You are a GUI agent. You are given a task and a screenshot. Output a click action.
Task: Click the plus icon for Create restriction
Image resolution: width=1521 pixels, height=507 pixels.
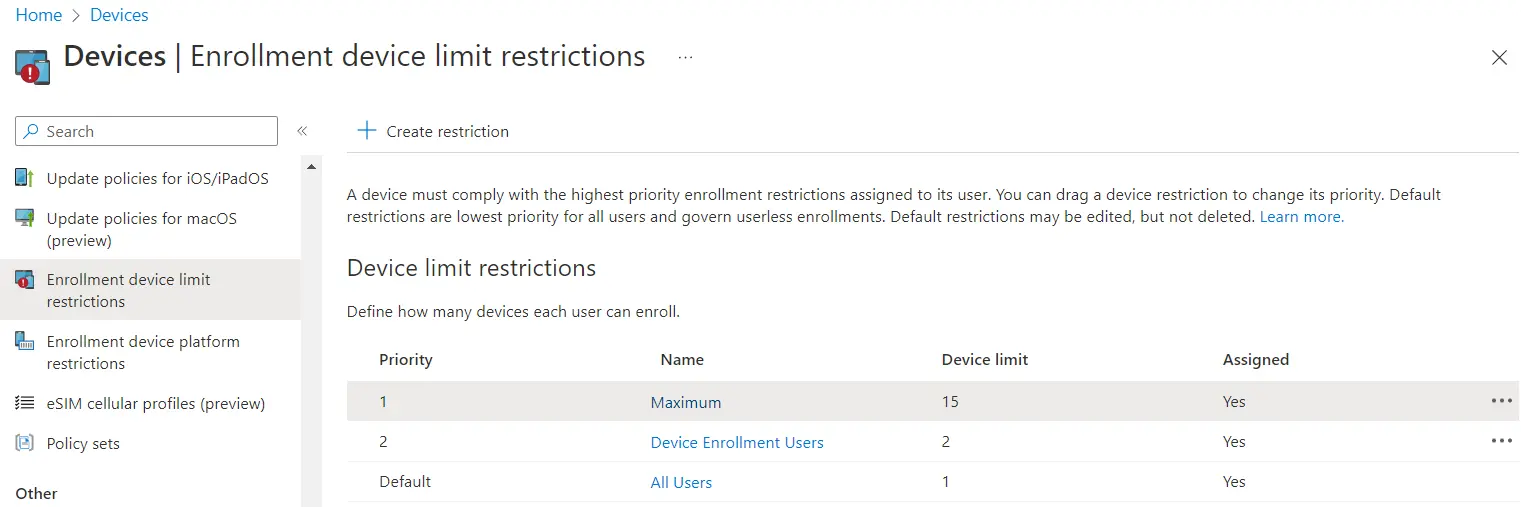point(367,131)
